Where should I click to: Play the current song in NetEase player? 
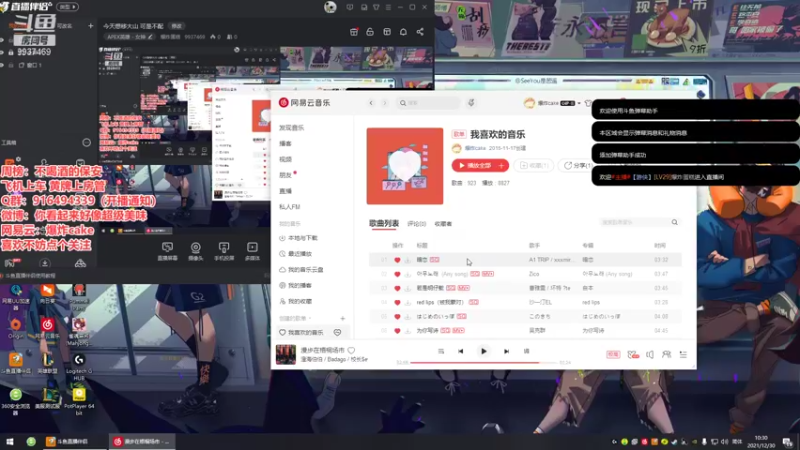483,351
